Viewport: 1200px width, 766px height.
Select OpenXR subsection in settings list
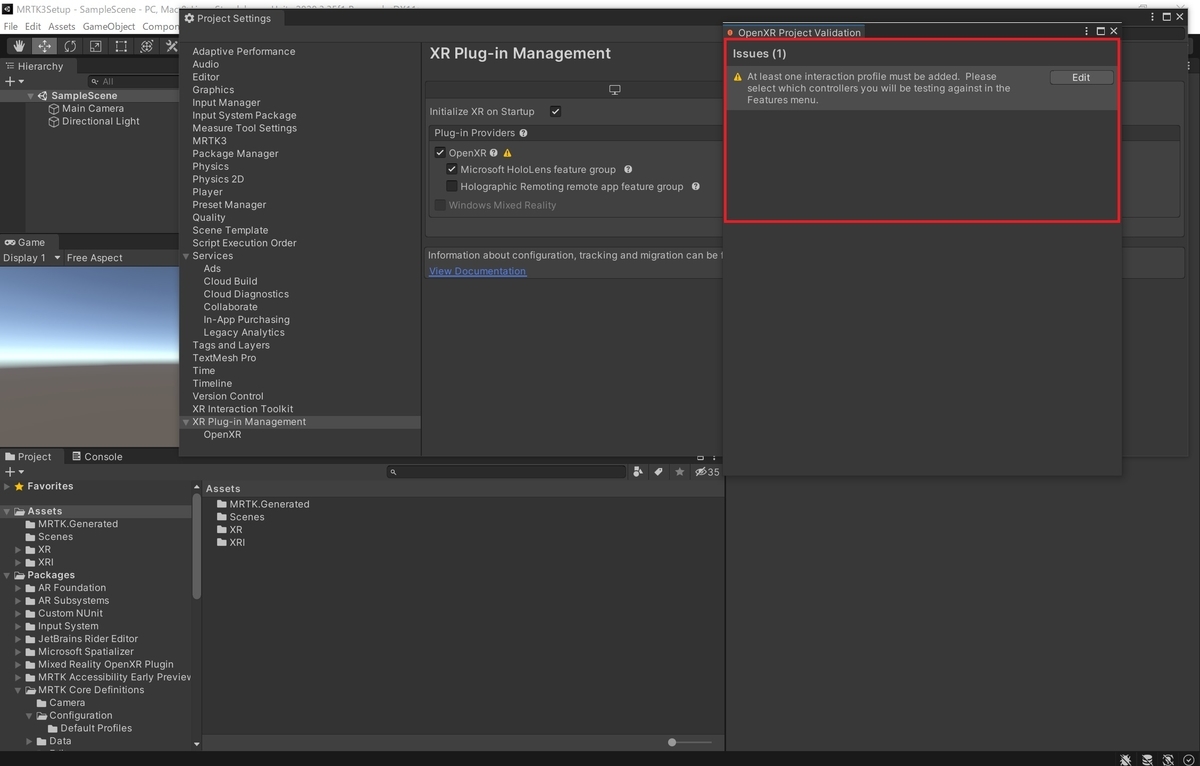click(222, 435)
